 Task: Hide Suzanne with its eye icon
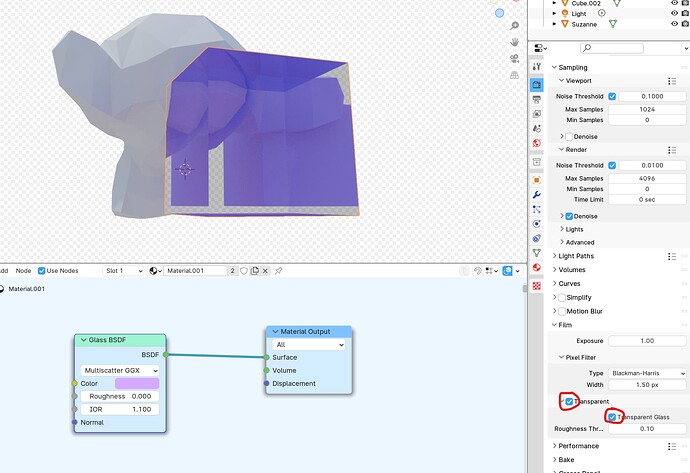(675, 24)
